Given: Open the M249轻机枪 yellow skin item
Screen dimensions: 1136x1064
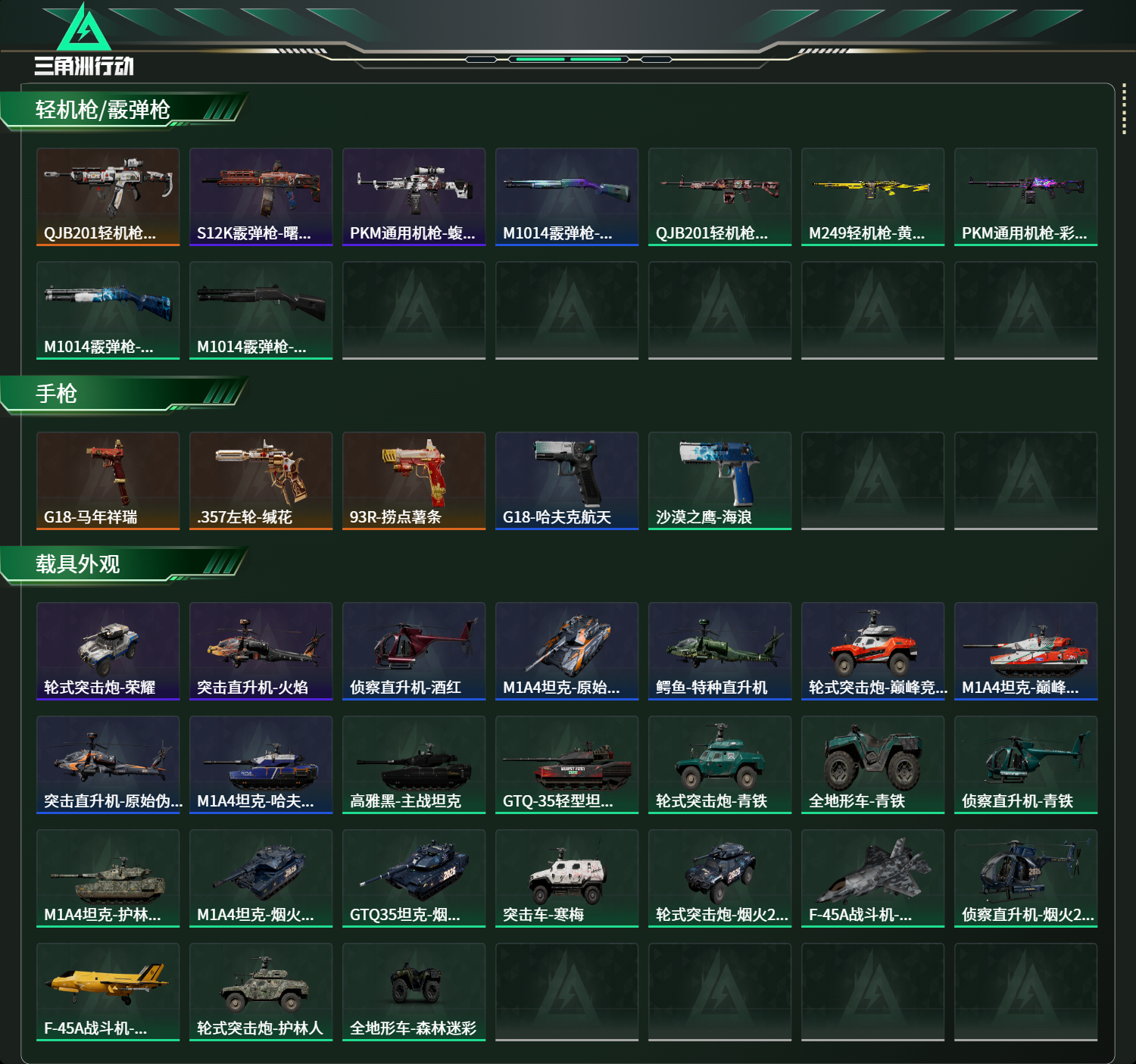Looking at the screenshot, I should coord(872,197).
